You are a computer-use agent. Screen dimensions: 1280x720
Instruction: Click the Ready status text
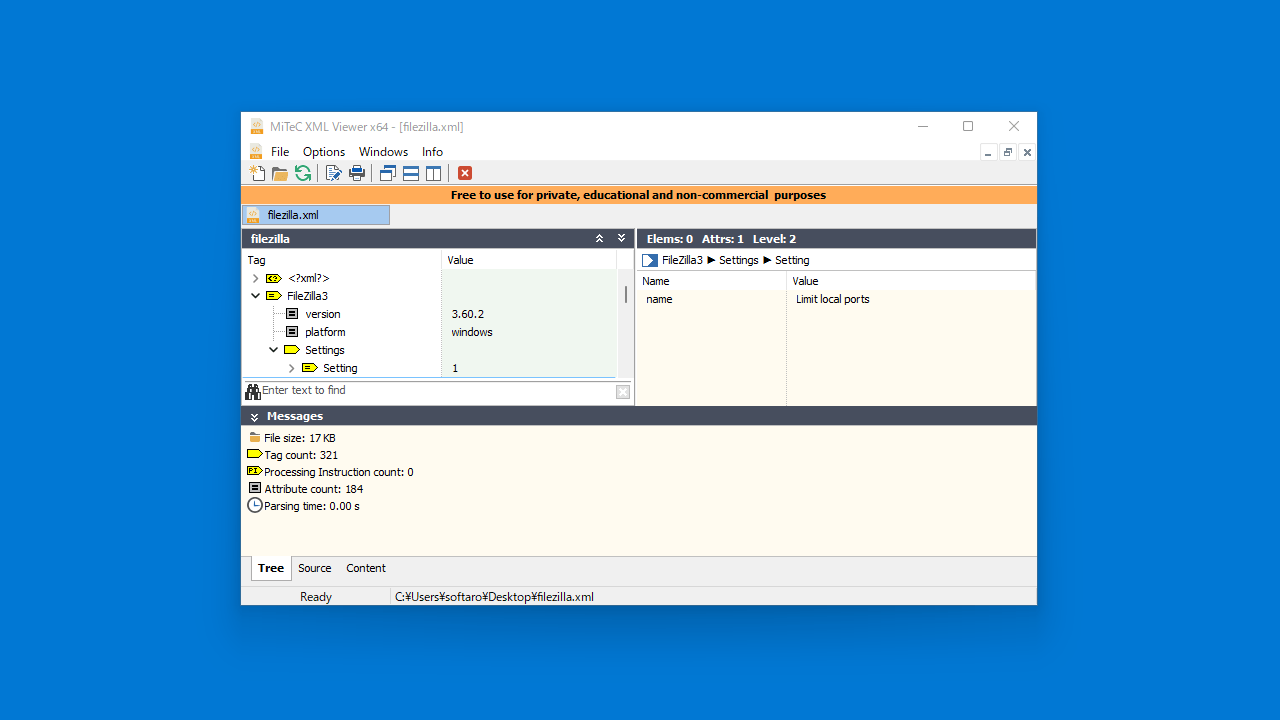pyautogui.click(x=316, y=597)
